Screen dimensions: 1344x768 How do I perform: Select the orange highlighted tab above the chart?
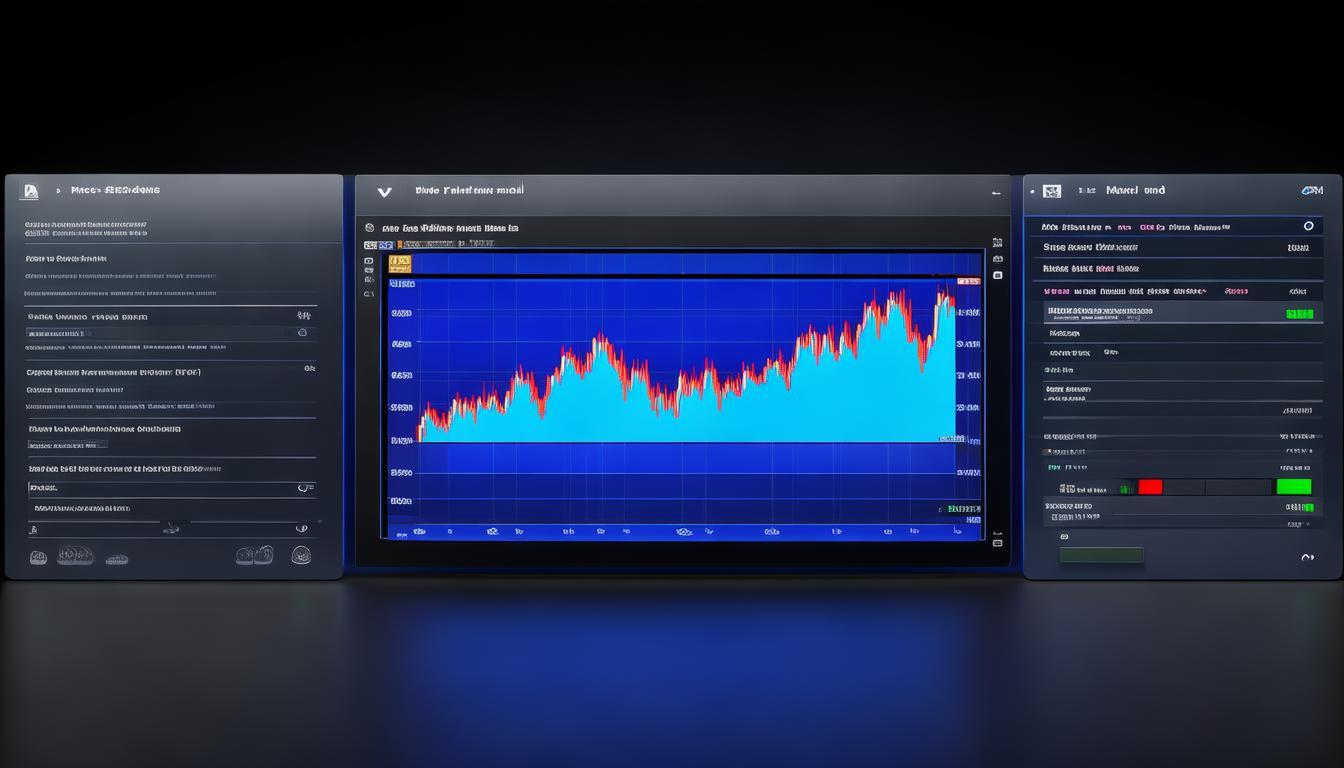point(399,263)
